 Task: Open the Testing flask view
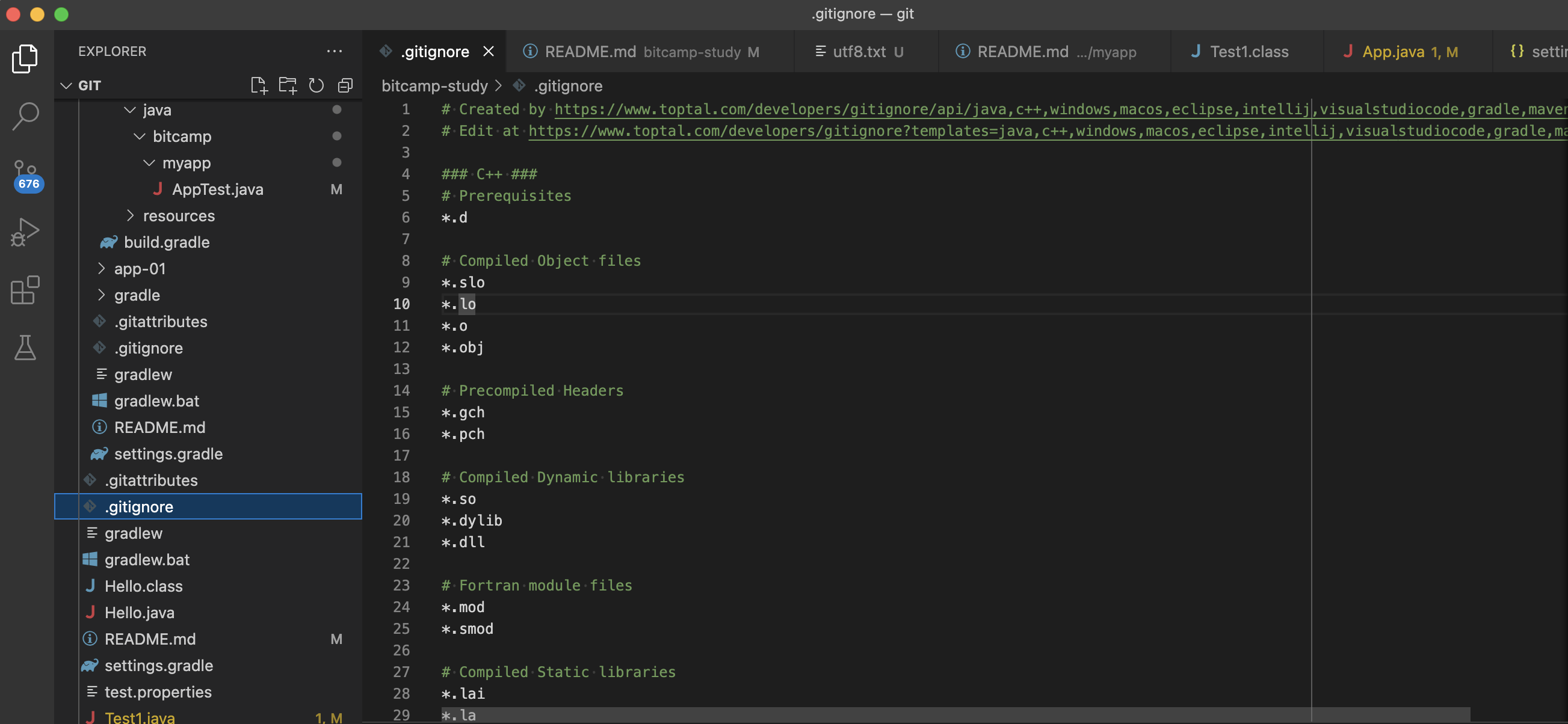pyautogui.click(x=25, y=347)
